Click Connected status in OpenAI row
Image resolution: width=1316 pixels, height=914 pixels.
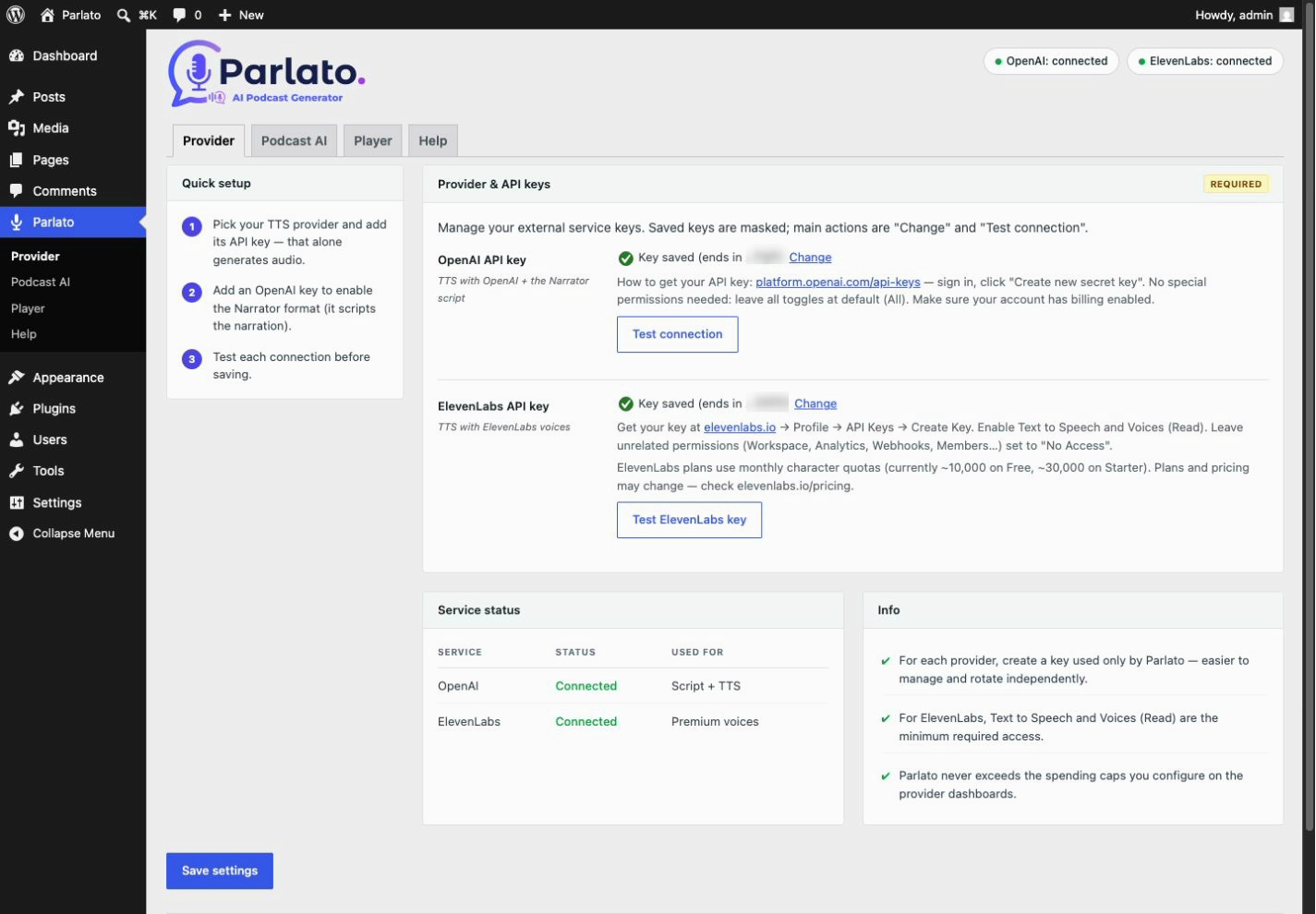(586, 686)
